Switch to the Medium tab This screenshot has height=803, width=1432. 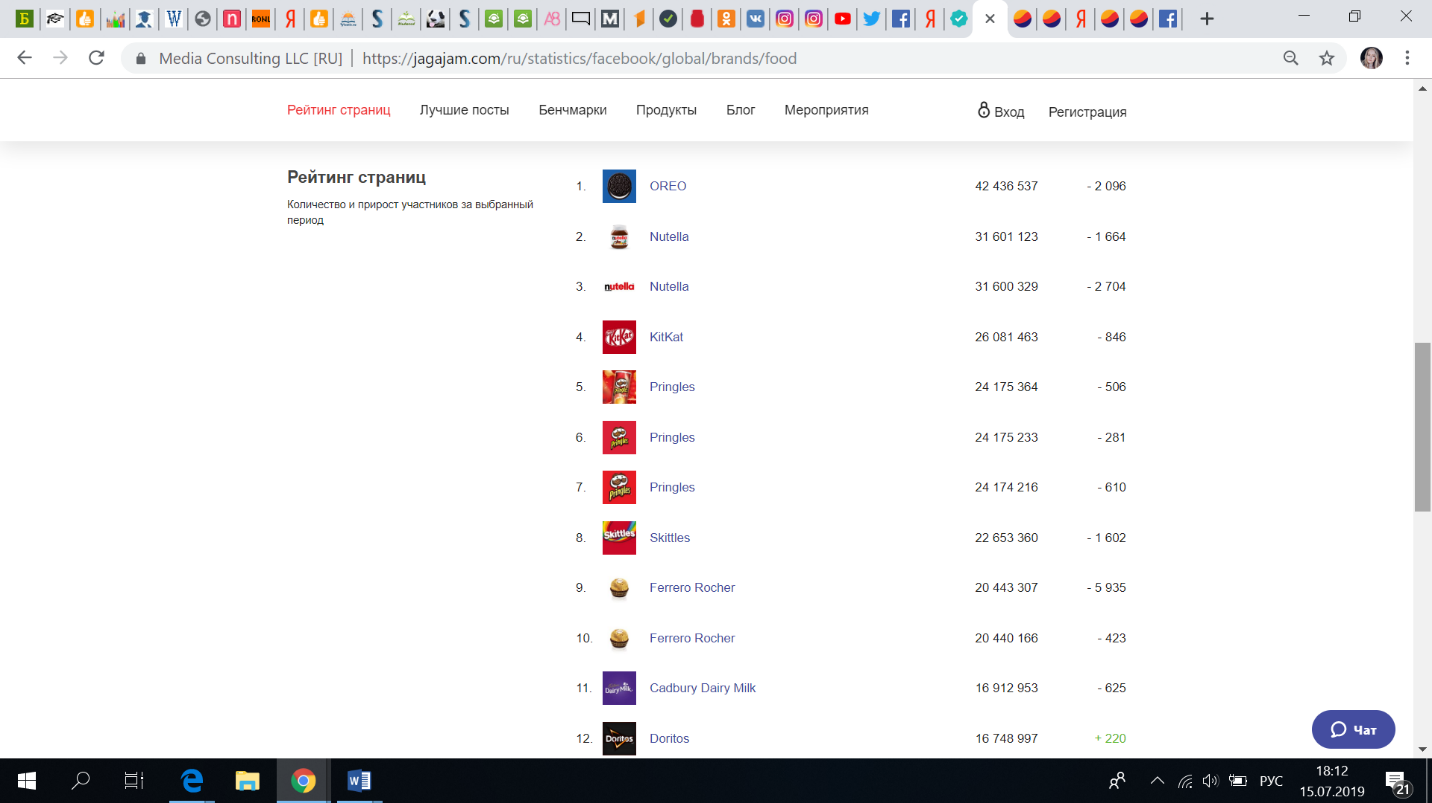[x=609, y=19]
